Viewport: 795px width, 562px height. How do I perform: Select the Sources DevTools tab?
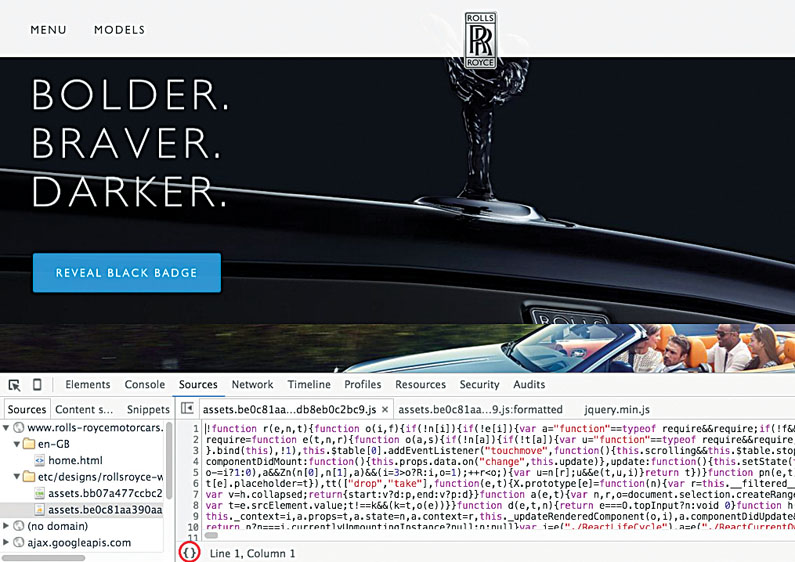coord(198,384)
